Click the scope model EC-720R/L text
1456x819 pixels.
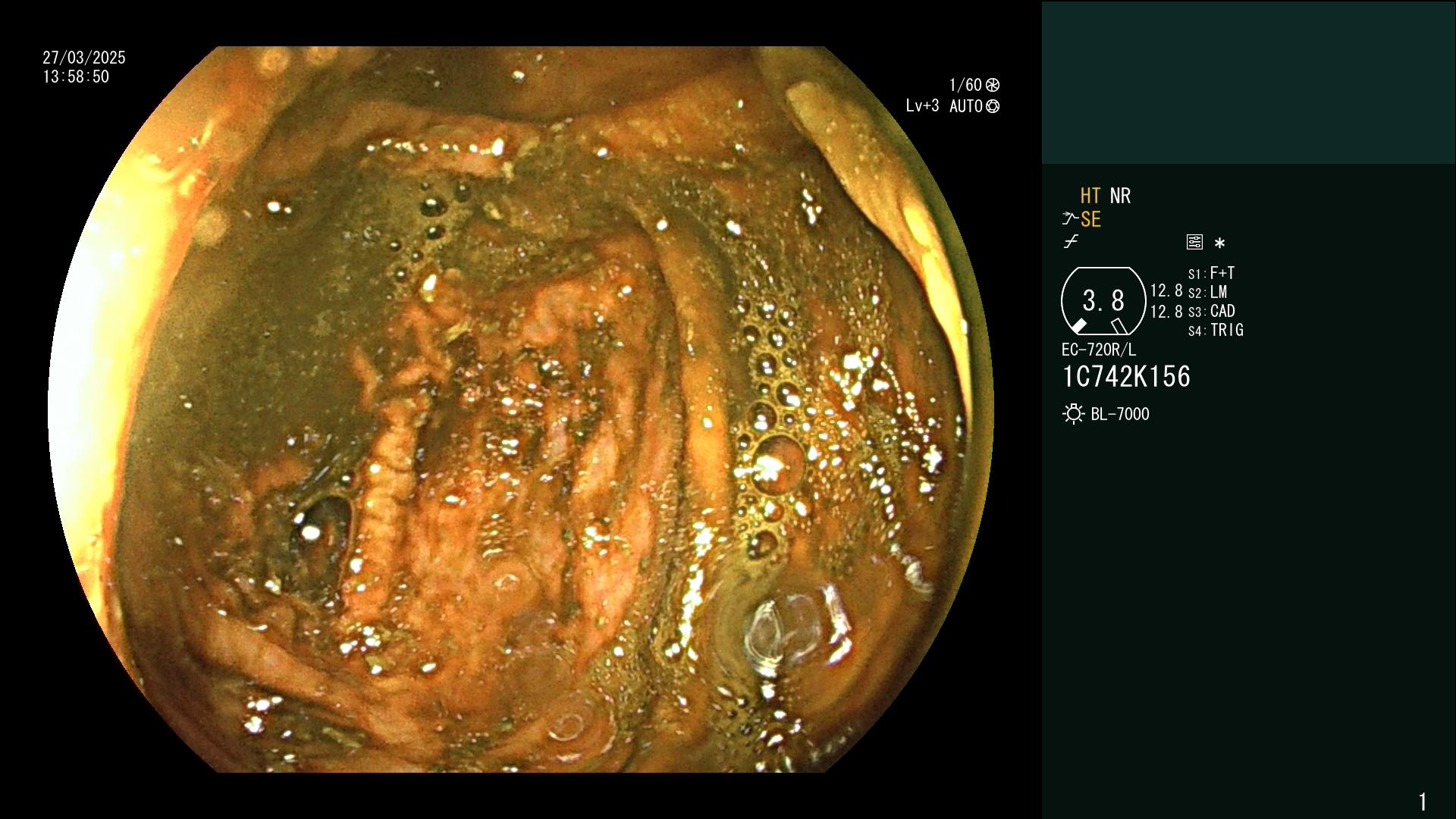(x=1099, y=350)
